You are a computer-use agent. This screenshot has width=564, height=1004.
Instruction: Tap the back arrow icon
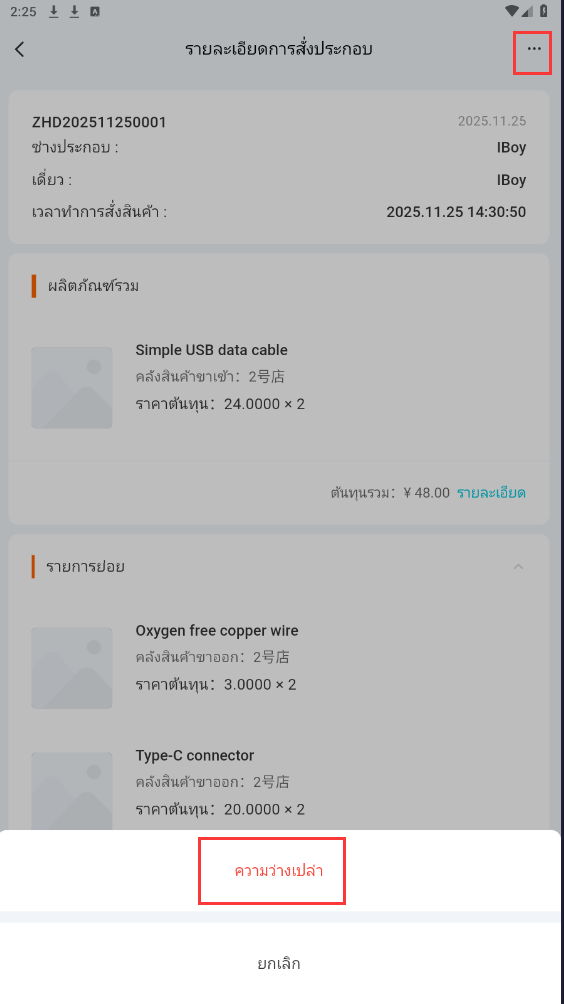(20, 49)
